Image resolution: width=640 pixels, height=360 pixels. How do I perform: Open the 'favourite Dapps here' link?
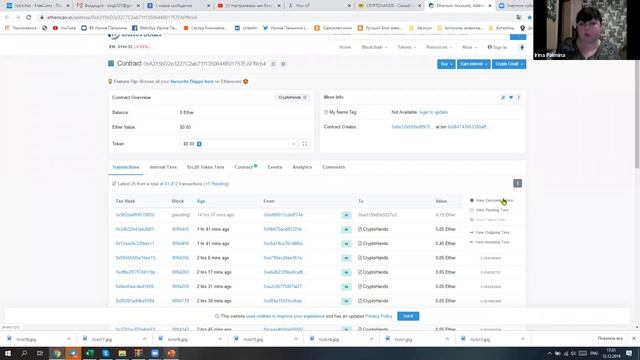tap(192, 82)
